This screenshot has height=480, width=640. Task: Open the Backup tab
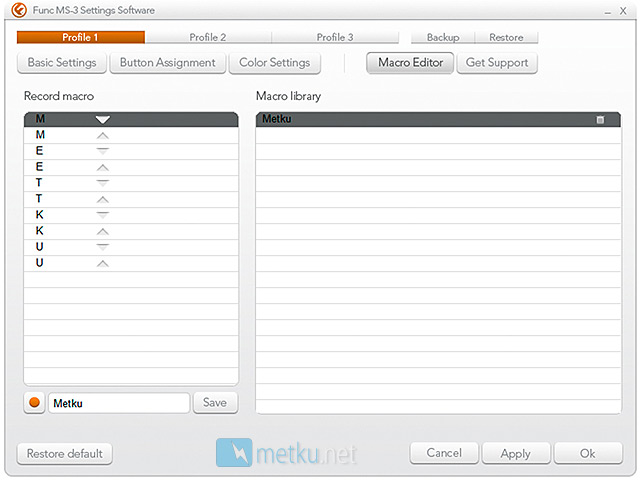[x=443, y=37]
